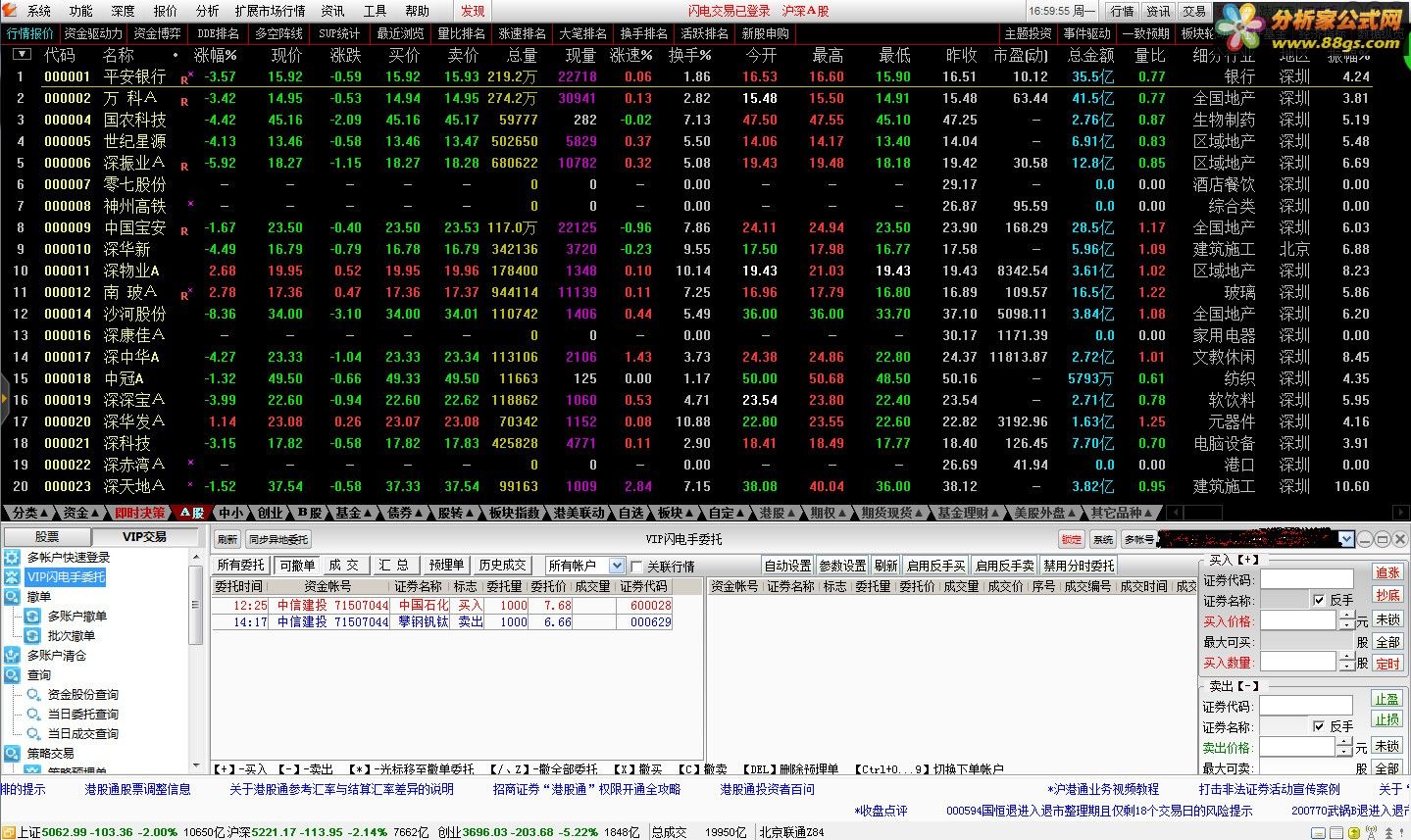Image resolution: width=1411 pixels, height=840 pixels.
Task: Toggle the buy 未锁 price lock
Action: tap(1387, 620)
